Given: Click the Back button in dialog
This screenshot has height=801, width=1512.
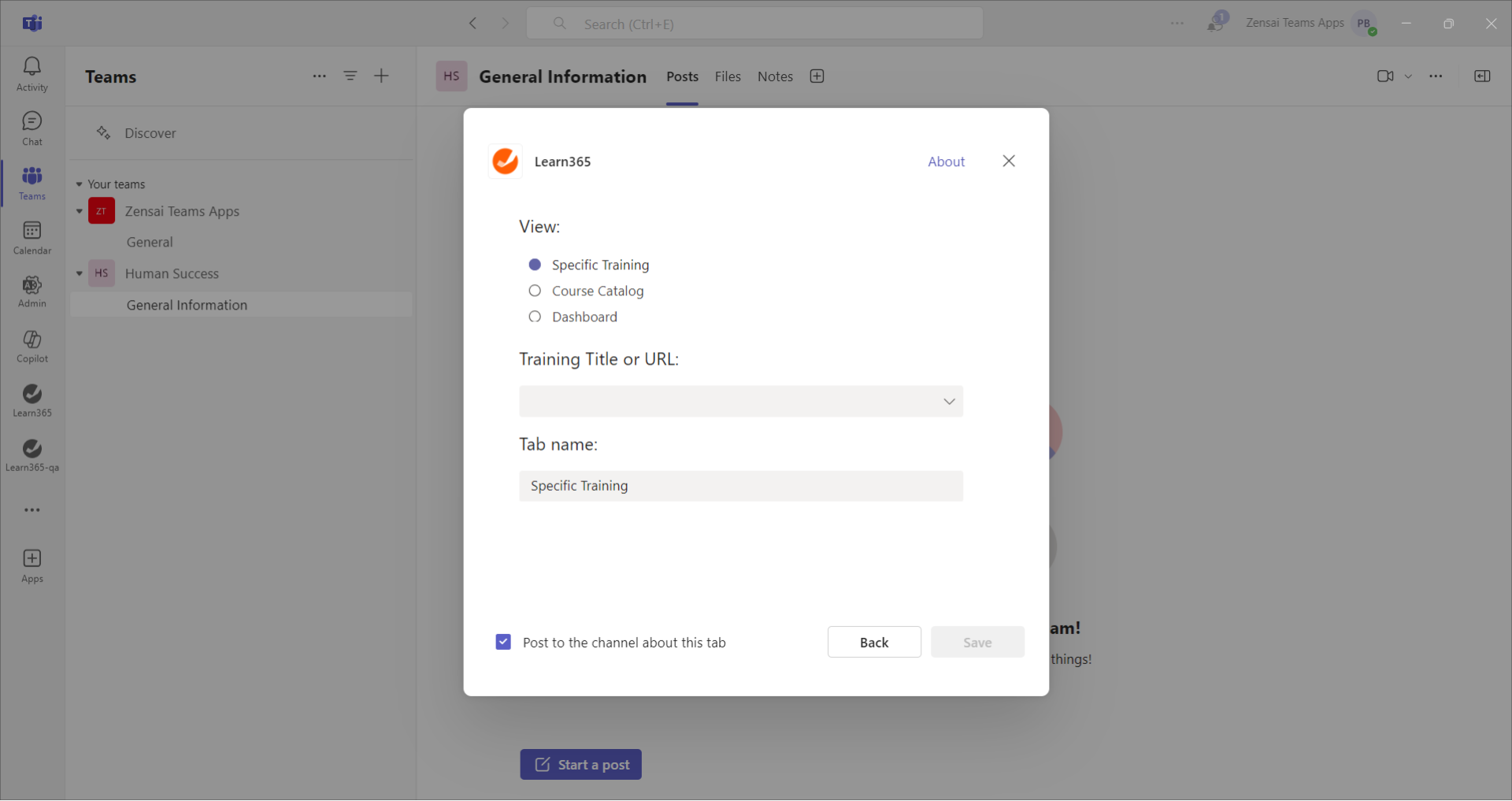Looking at the screenshot, I should (873, 642).
